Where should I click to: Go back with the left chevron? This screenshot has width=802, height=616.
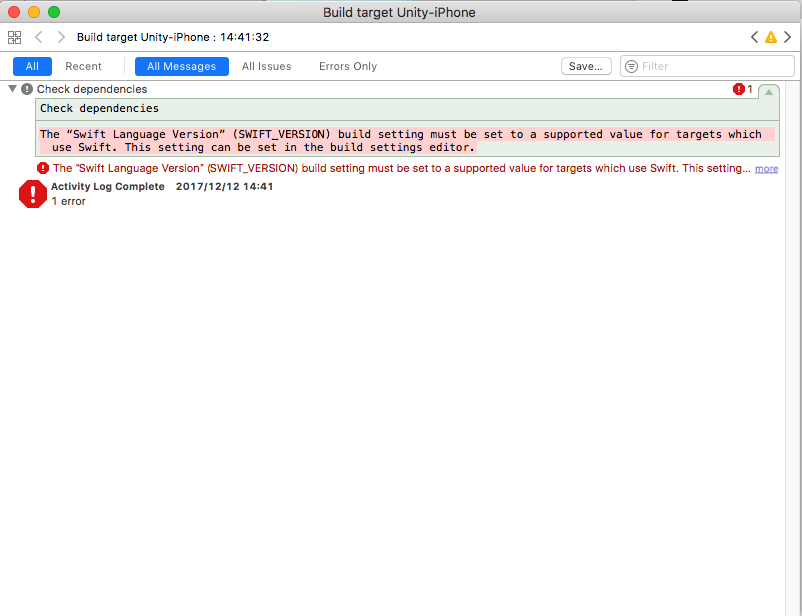click(x=38, y=37)
